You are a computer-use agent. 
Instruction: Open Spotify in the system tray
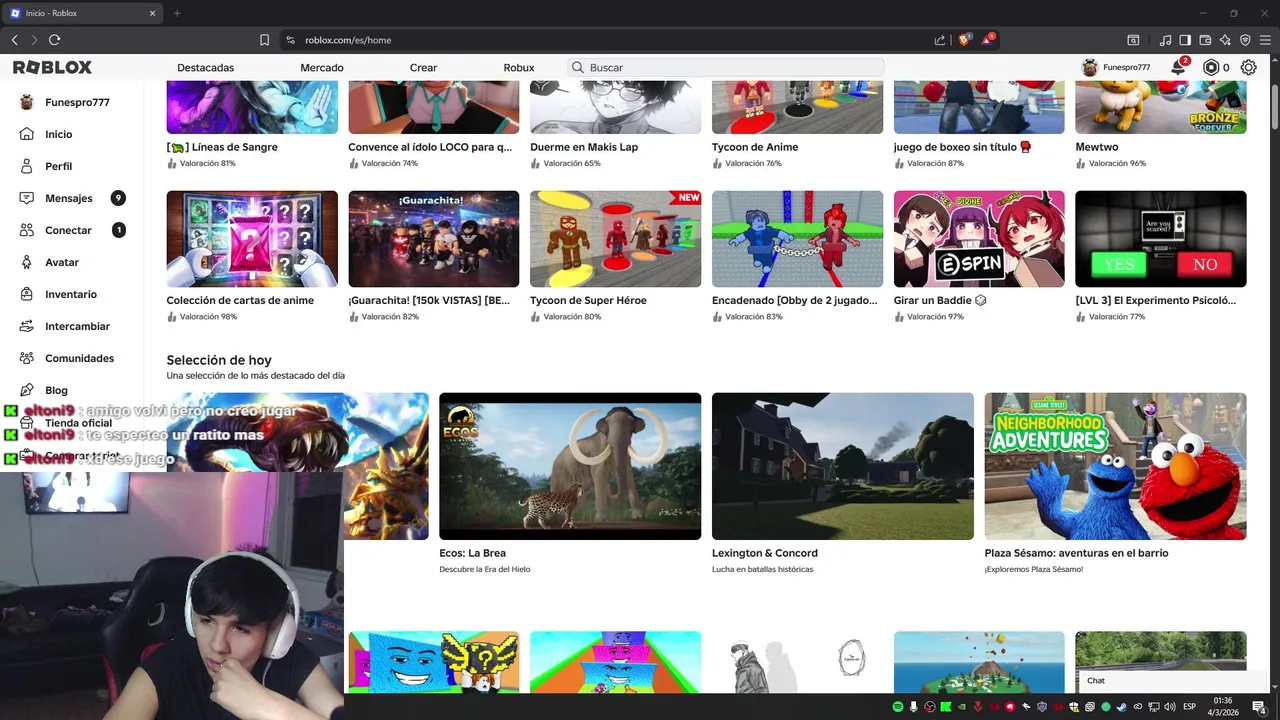[x=898, y=707]
